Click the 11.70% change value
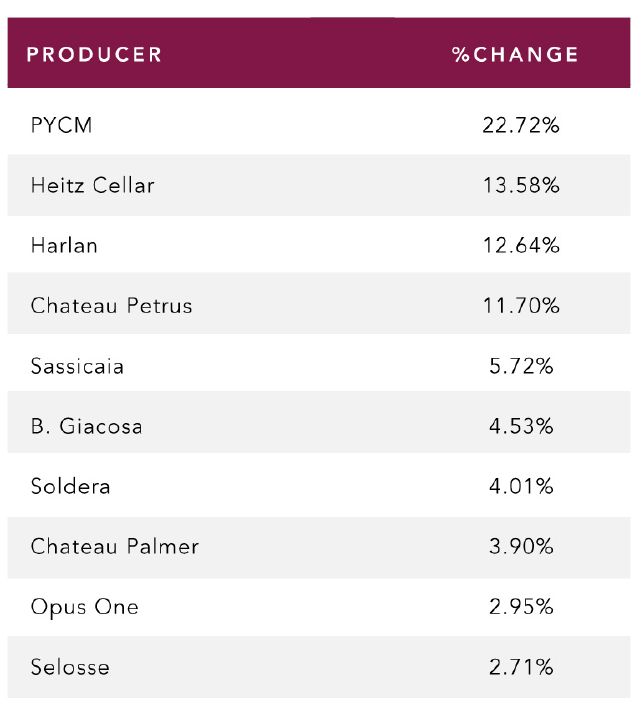 521,306
